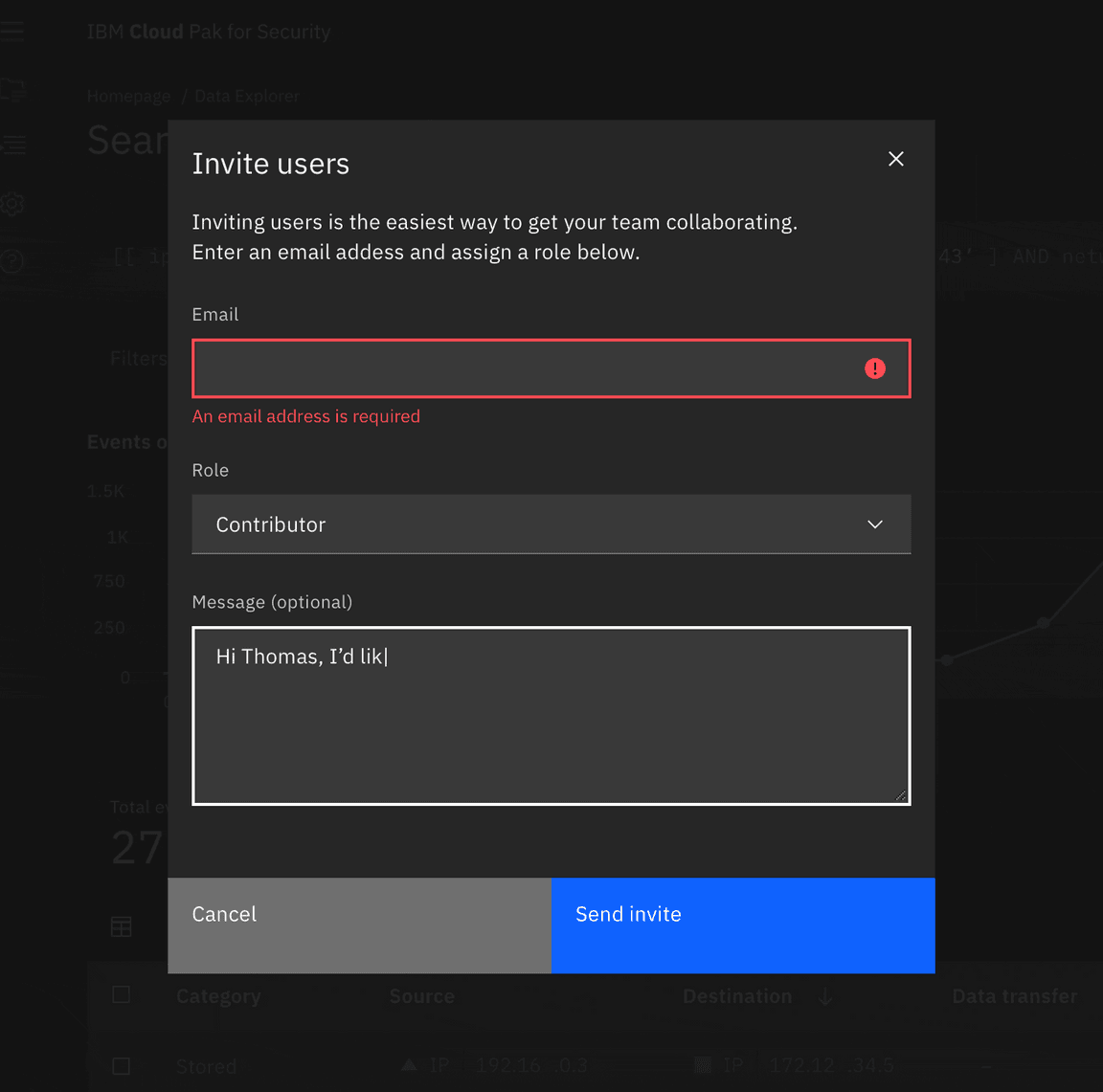Open the help question mark icon
This screenshot has width=1103, height=1092.
click(x=11, y=260)
